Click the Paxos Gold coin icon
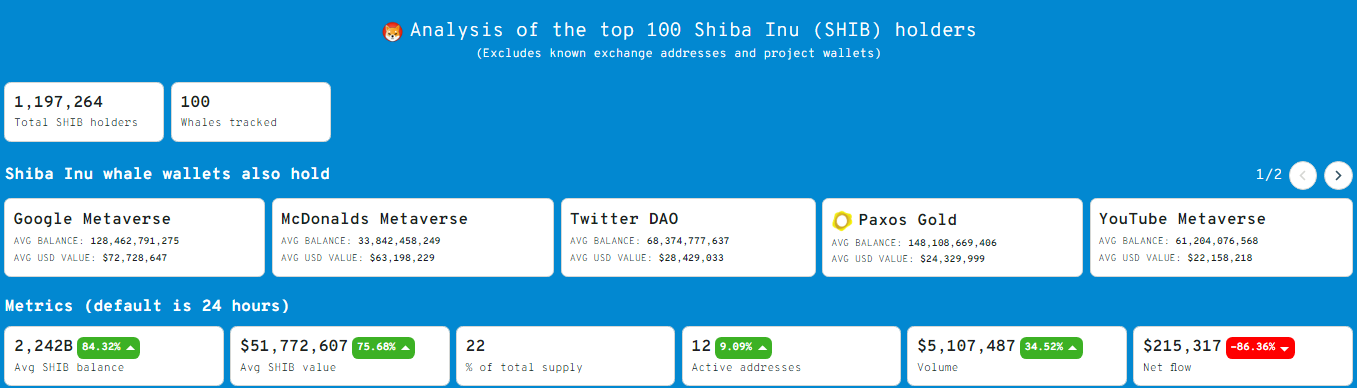The height and width of the screenshot is (388, 1357). [x=842, y=220]
